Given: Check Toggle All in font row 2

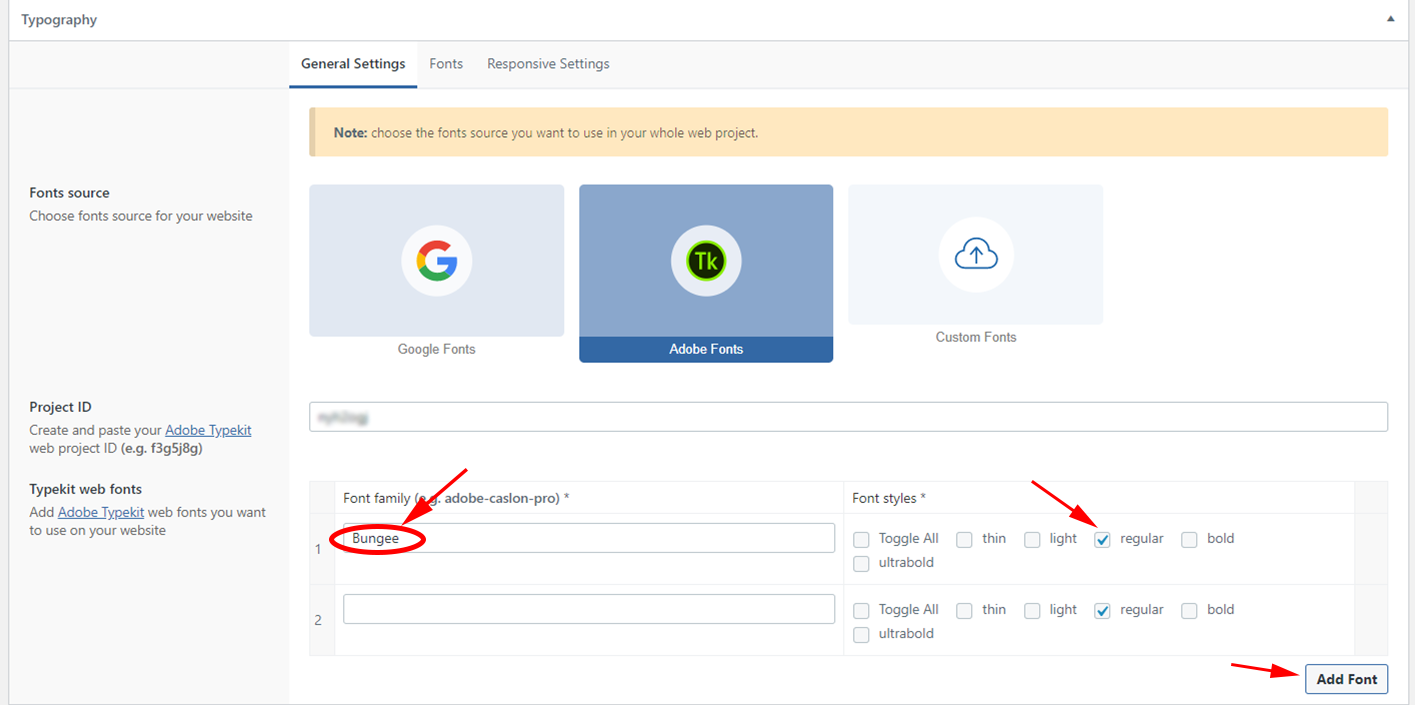Looking at the screenshot, I should pyautogui.click(x=861, y=611).
